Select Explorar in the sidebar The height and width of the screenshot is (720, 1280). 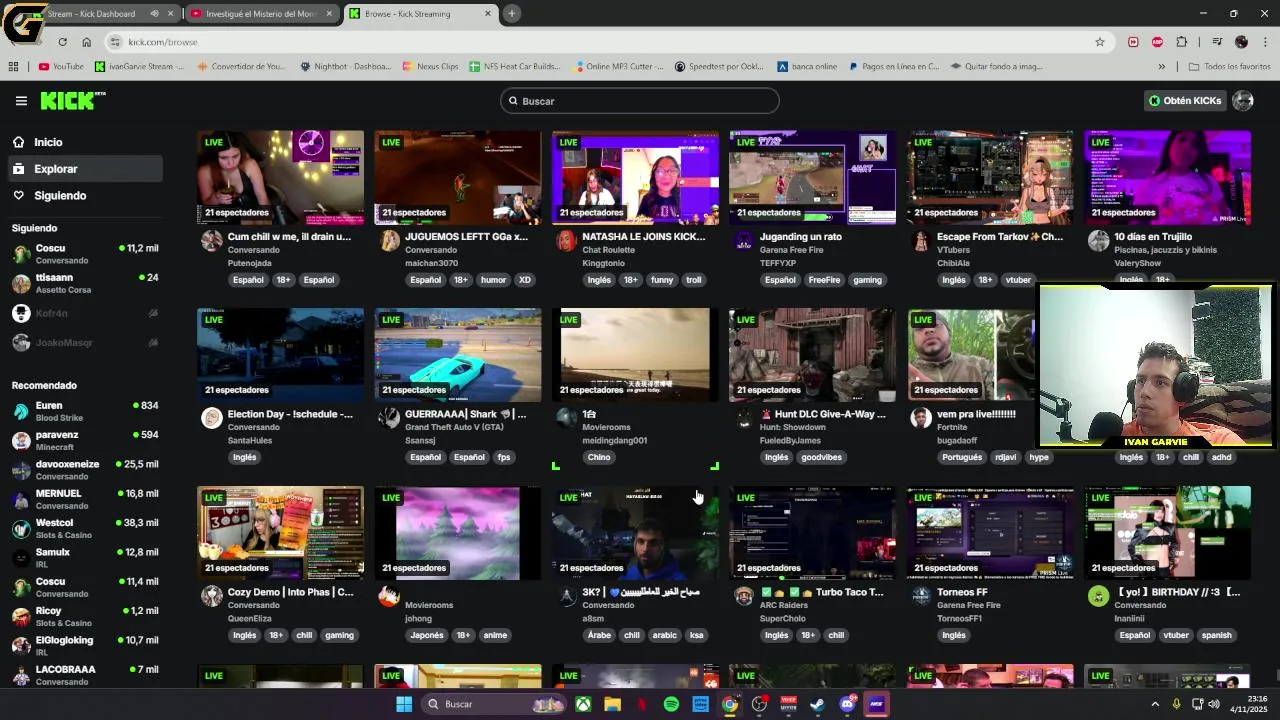coord(84,169)
